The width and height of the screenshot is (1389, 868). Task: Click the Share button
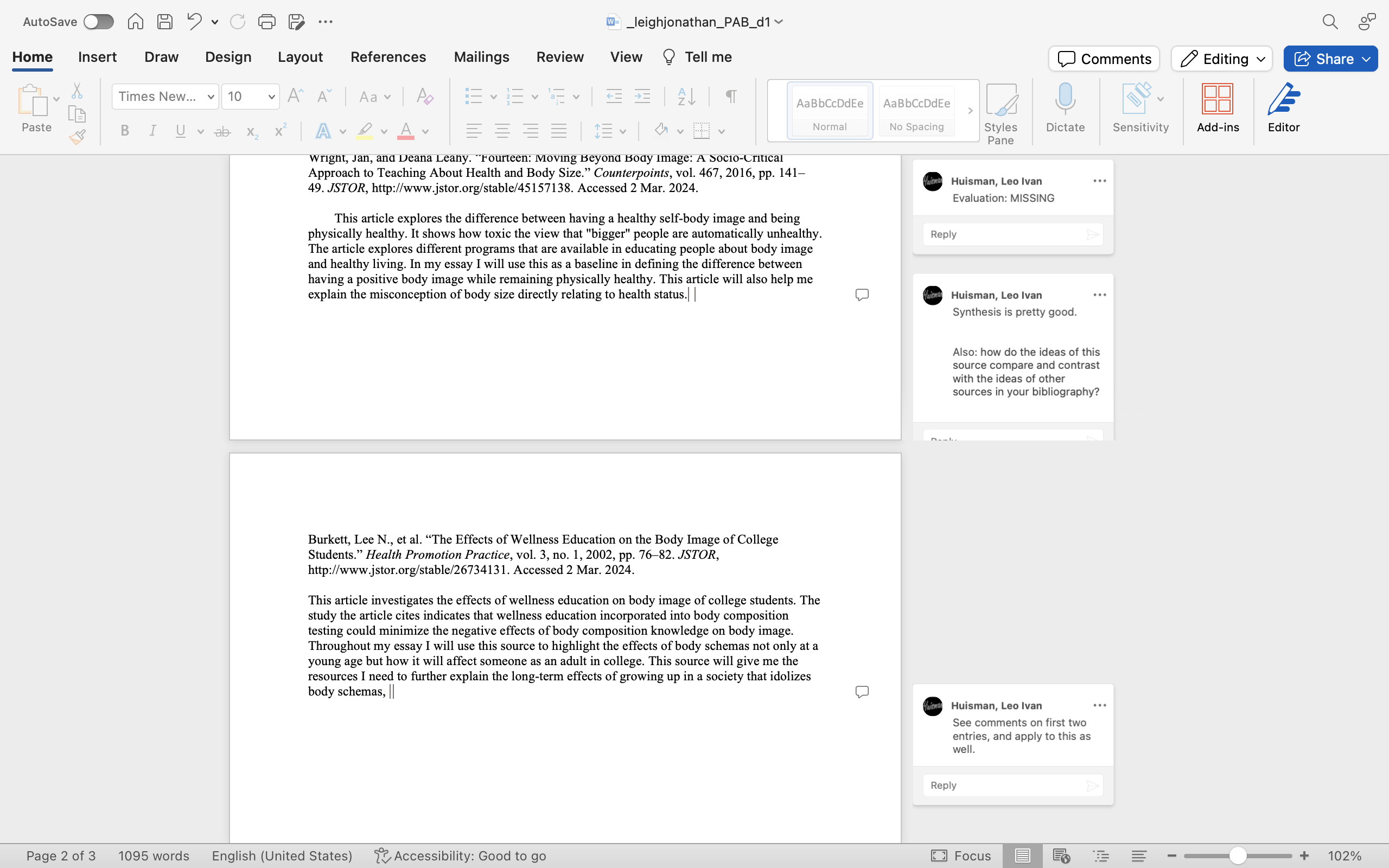pos(1330,59)
